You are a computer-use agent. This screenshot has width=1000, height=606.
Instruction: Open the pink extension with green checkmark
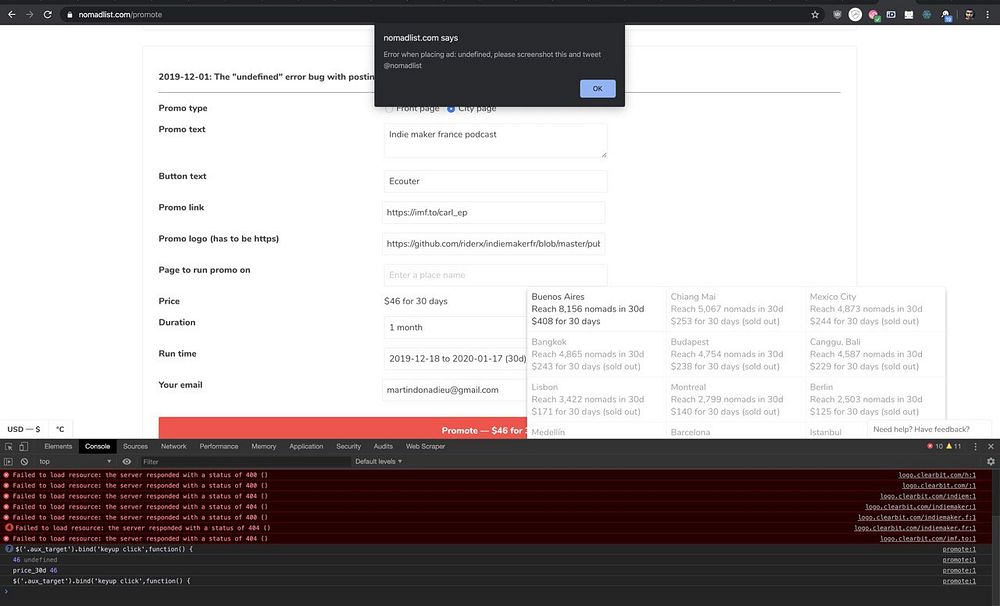(873, 14)
